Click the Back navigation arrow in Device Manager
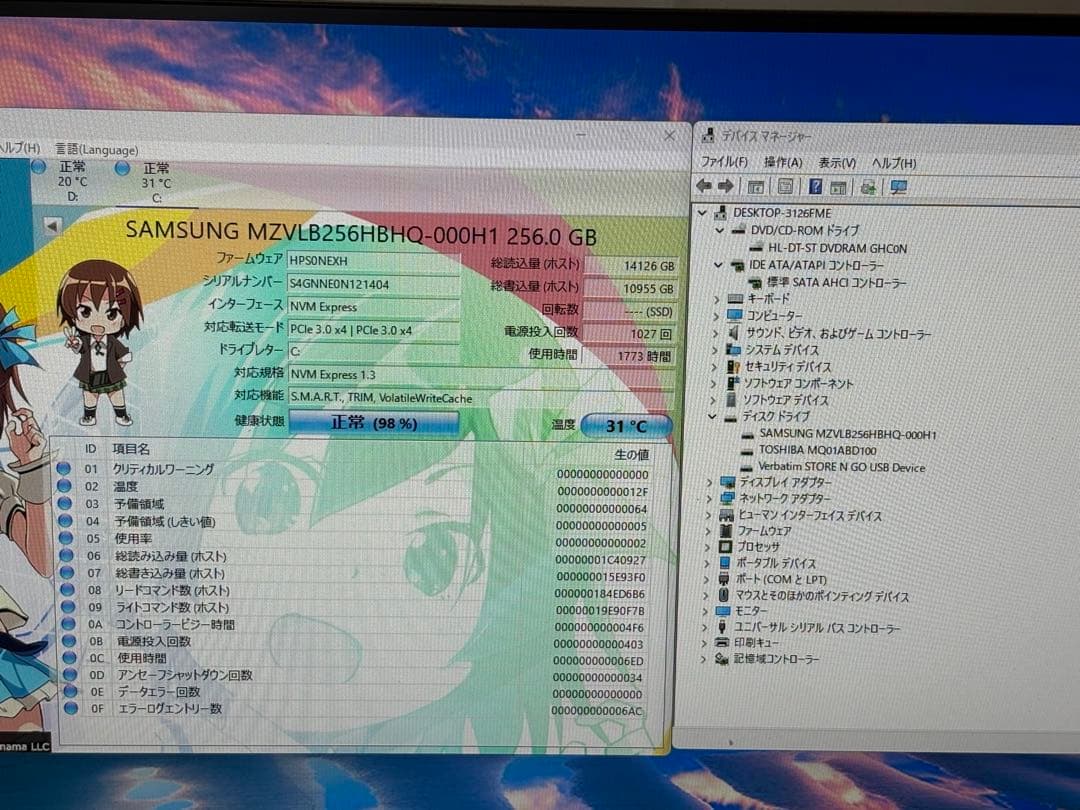This screenshot has height=810, width=1080. click(704, 186)
